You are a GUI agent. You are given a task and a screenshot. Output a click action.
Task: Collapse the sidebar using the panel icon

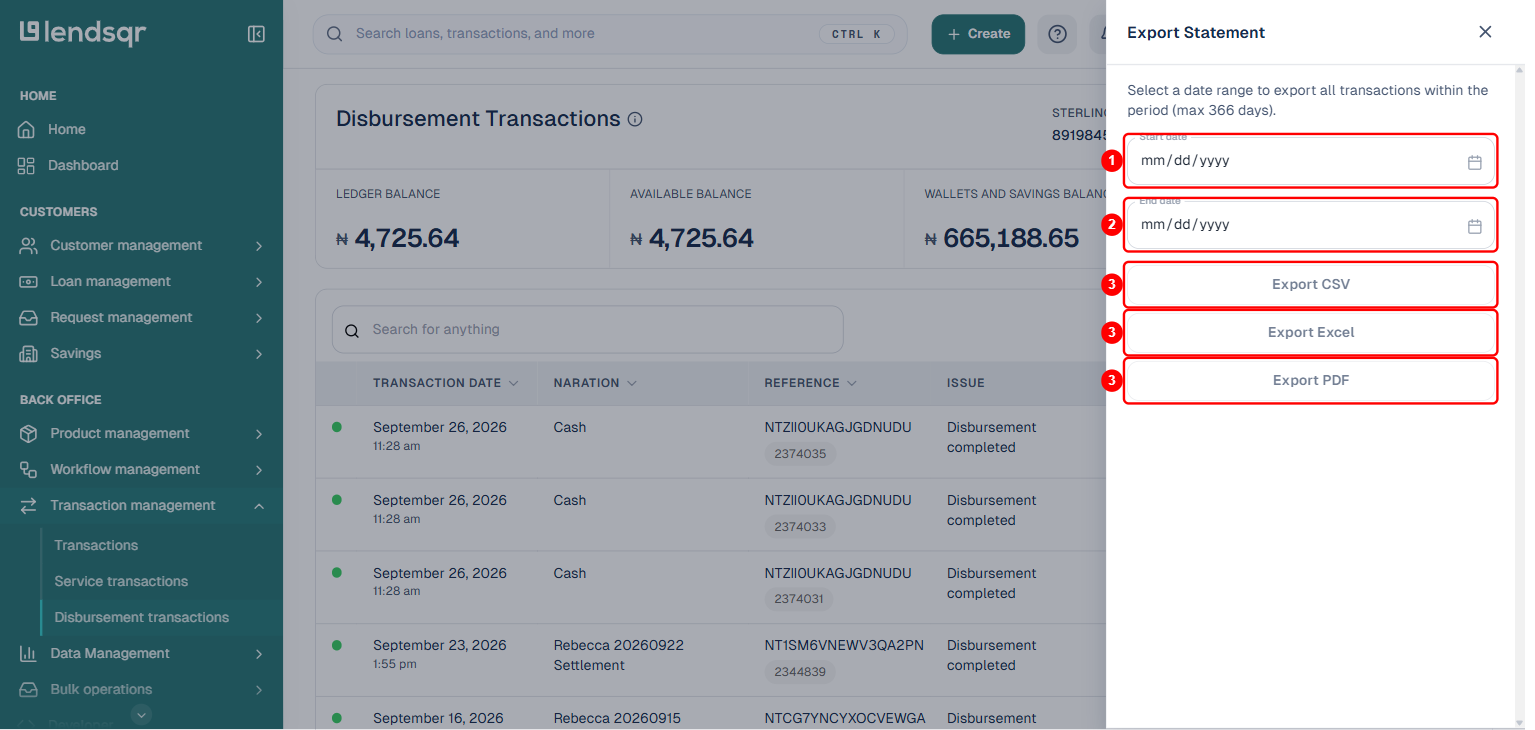pyautogui.click(x=256, y=34)
